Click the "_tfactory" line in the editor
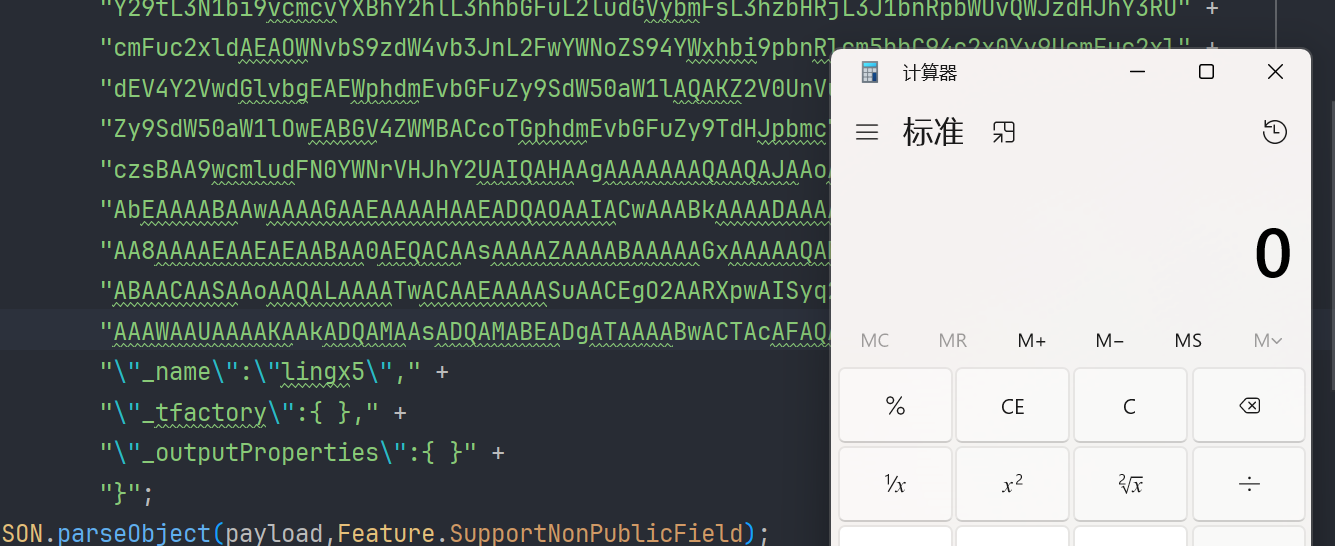Viewport: 1335px width, 546px height. 252,413
